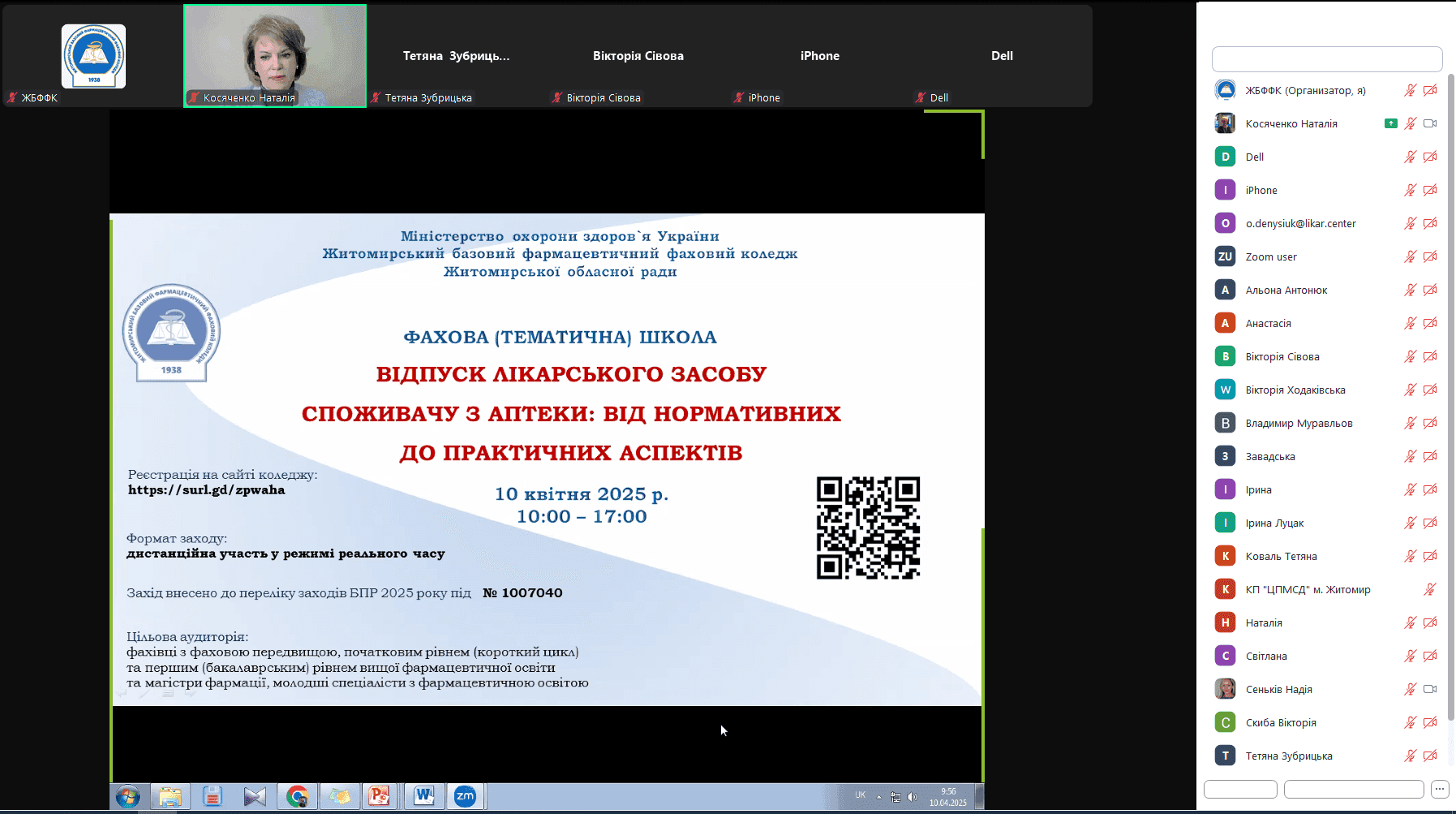Click the participant search field
This screenshot has width=1456, height=814.
(1327, 59)
